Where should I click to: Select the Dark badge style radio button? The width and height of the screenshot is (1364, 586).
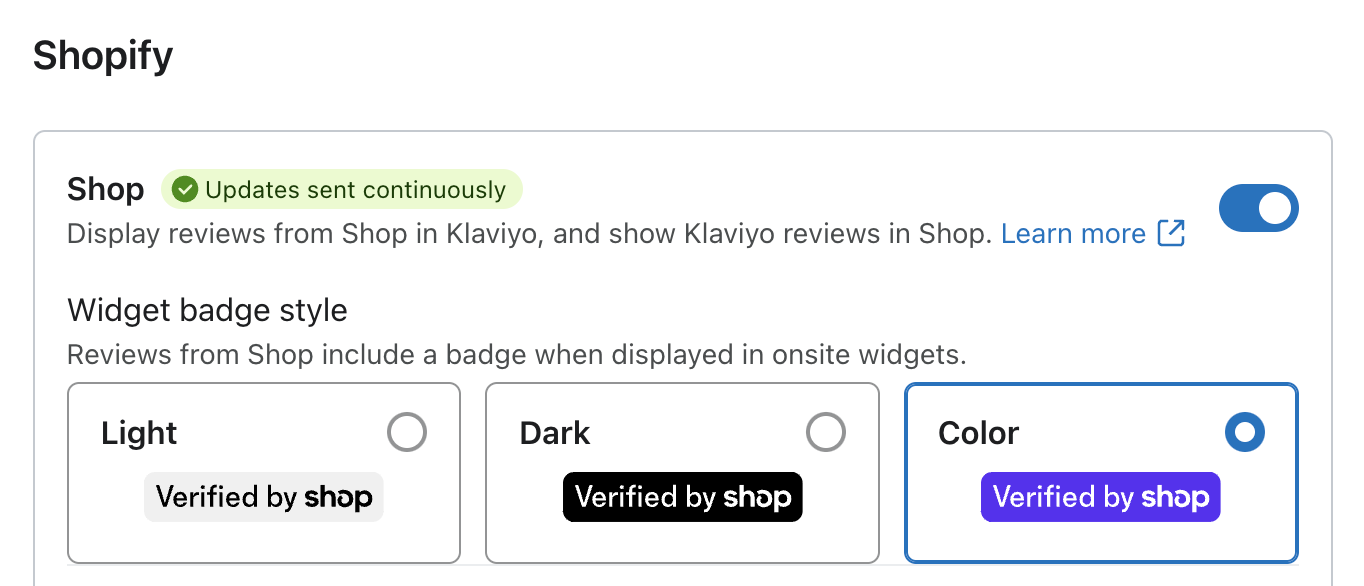point(826,433)
